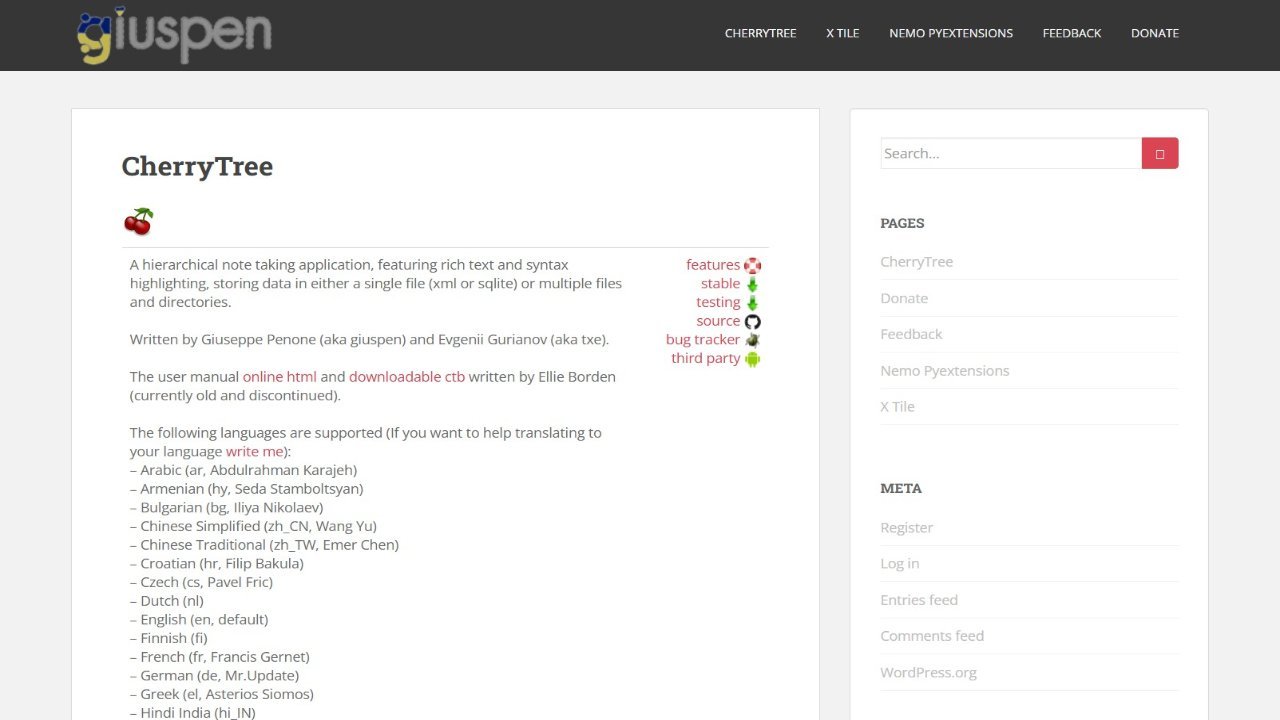
Task: Open the X Tile navigation menu item
Action: coord(843,33)
